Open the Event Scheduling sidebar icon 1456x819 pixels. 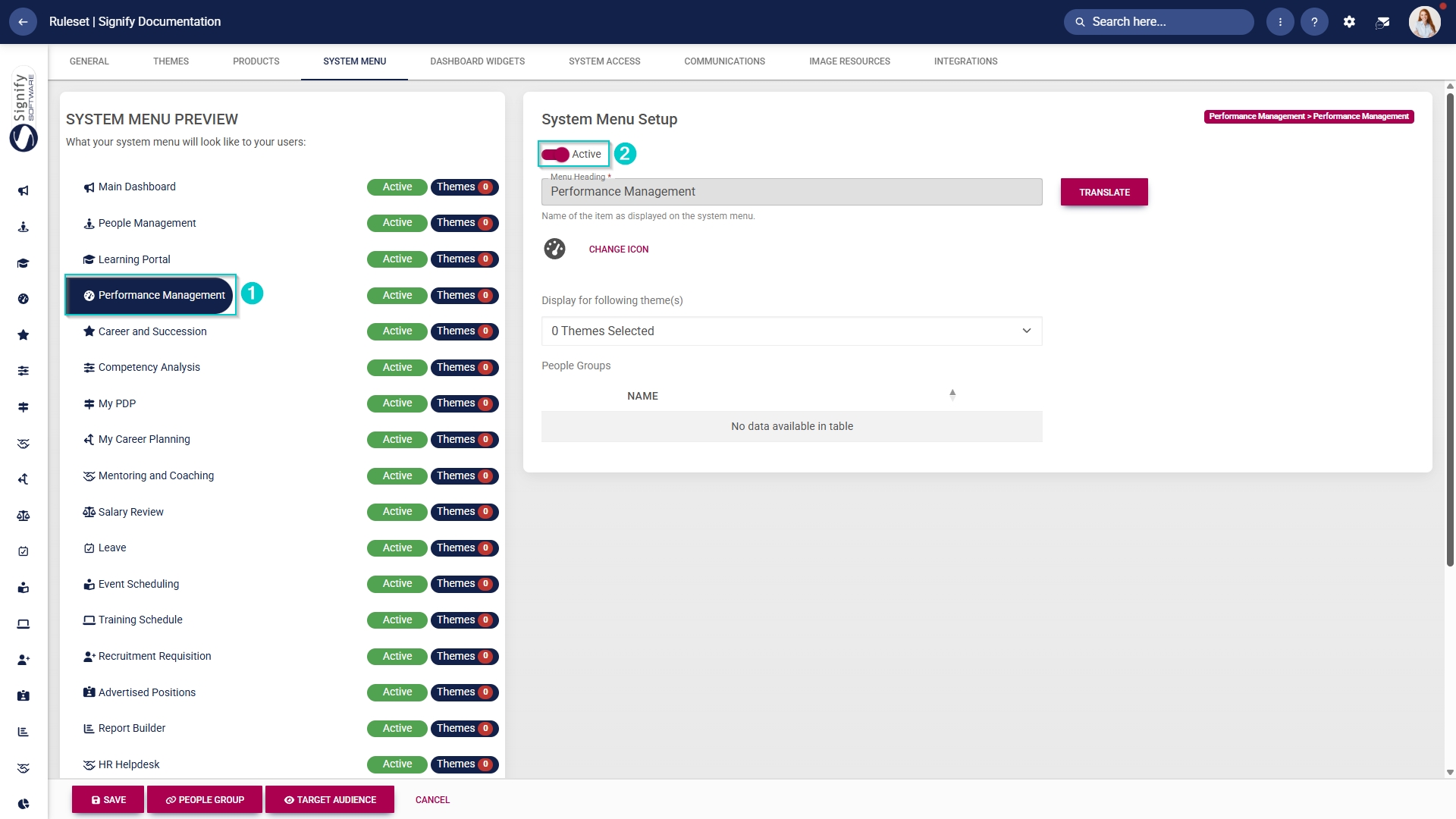point(24,588)
